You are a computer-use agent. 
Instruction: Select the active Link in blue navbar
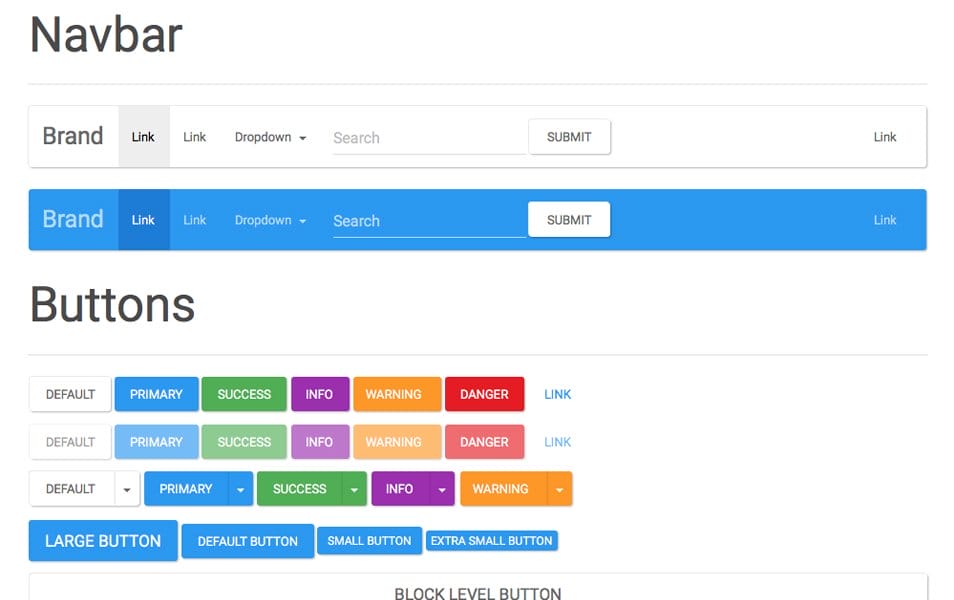pyautogui.click(x=143, y=220)
